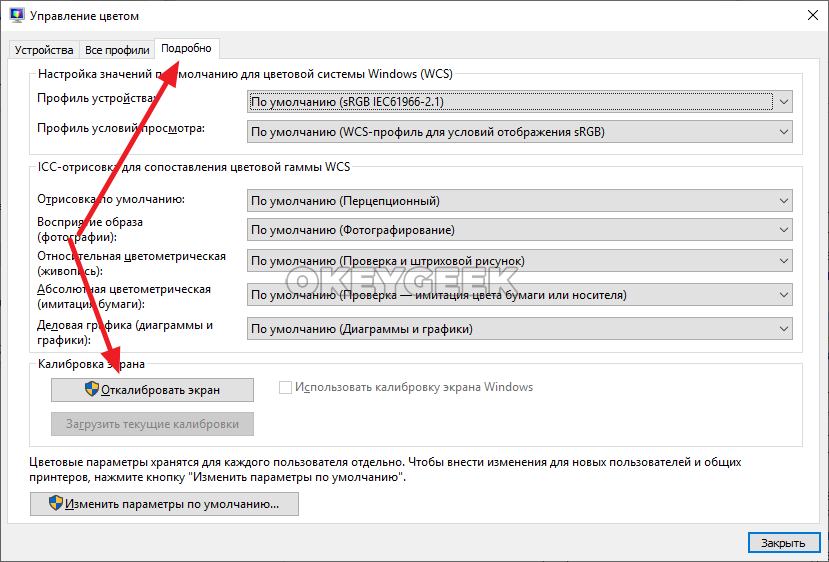The height and width of the screenshot is (562, 829).
Task: Select the Подробно tab
Action: [x=187, y=48]
